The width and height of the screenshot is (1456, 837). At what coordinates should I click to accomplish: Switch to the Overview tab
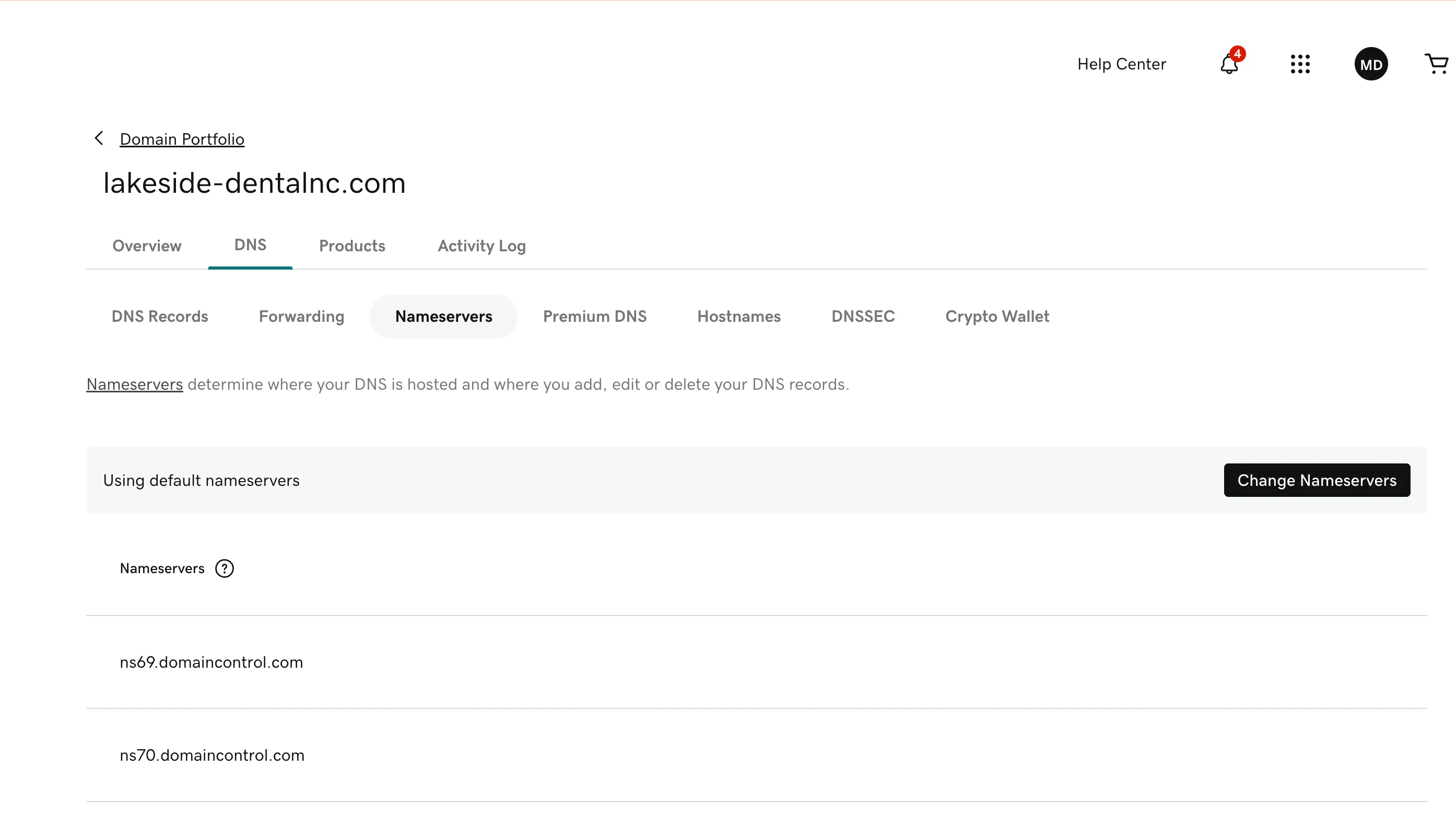[147, 246]
